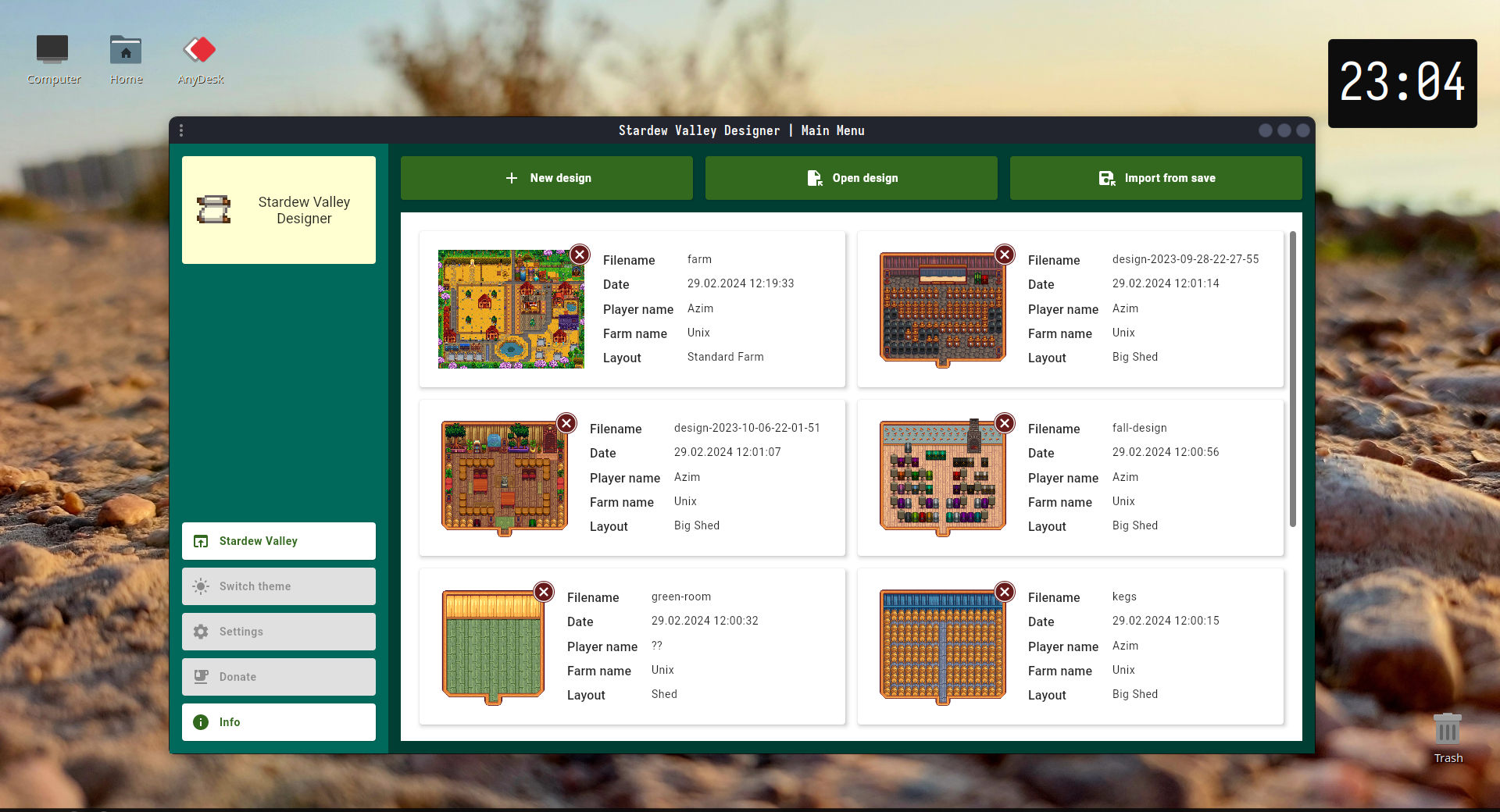The width and height of the screenshot is (1500, 812).
Task: Open the Stardew Valley sidebar link
Action: [279, 541]
